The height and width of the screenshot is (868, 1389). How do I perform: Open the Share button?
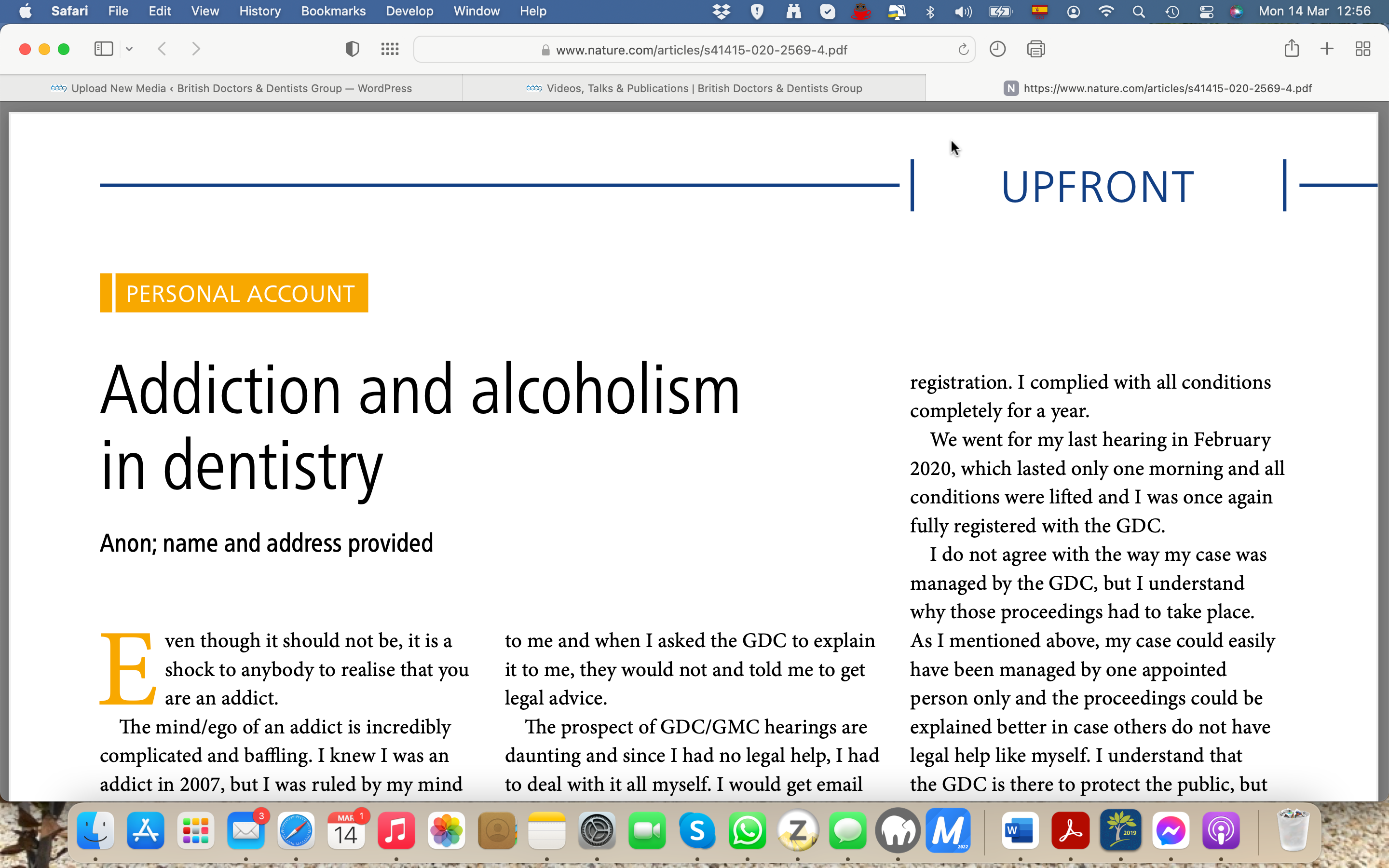1292,48
